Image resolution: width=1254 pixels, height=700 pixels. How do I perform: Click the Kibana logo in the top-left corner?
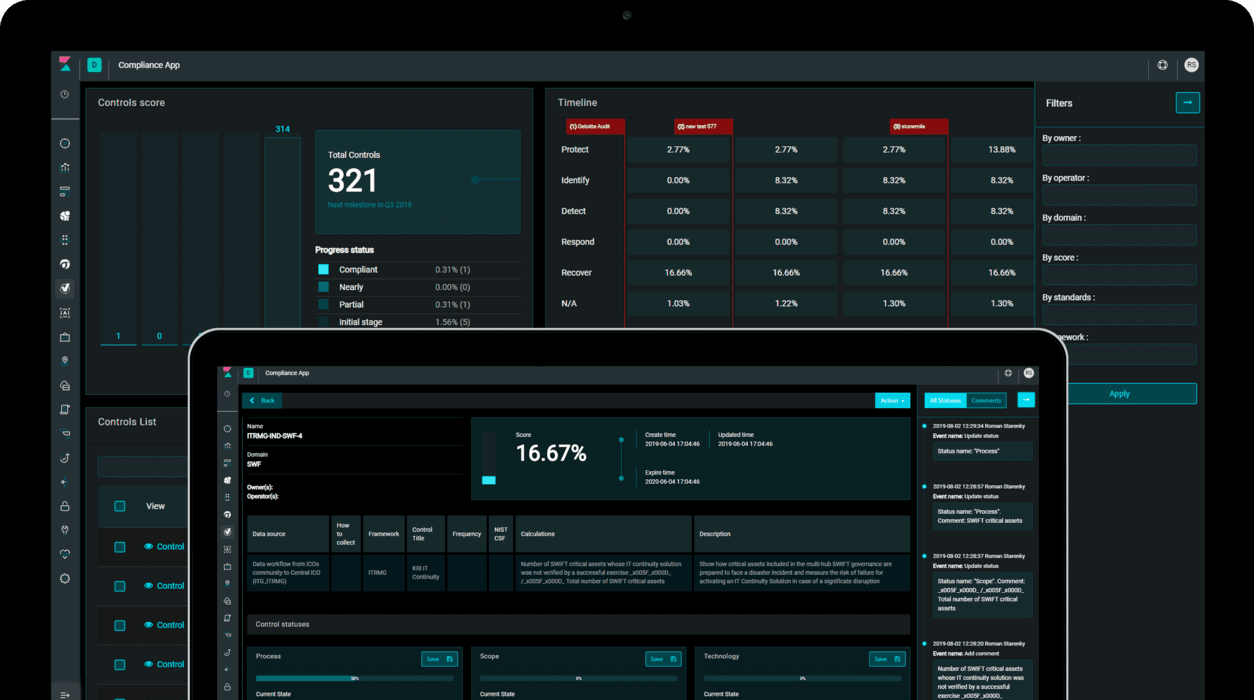point(65,65)
